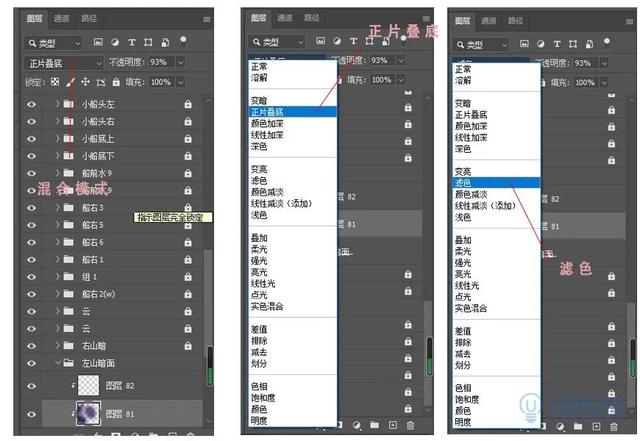
Task: Filter shape layers in left panel
Action: (x=148, y=42)
